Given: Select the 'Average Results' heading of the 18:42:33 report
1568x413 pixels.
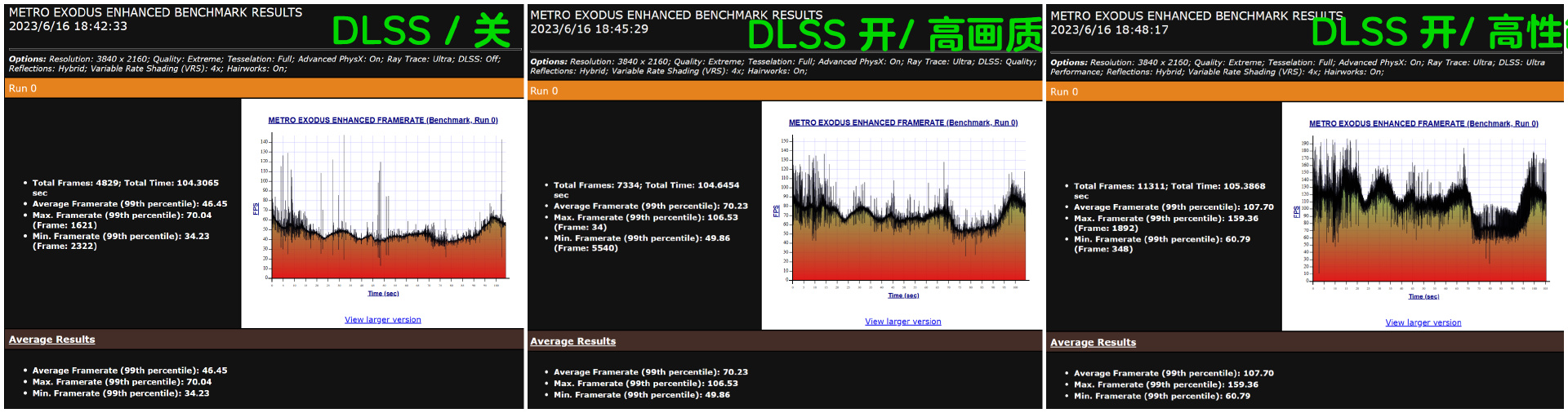Looking at the screenshot, I should point(51,340).
